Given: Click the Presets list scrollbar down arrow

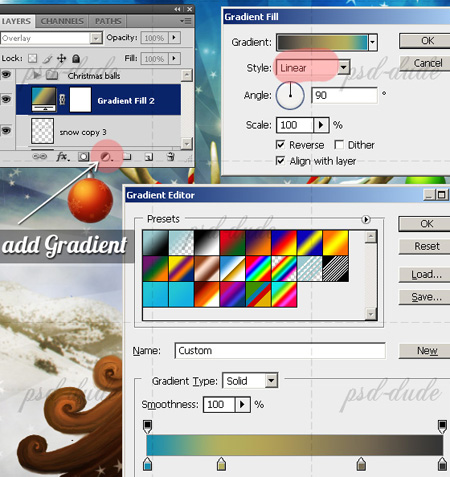Looking at the screenshot, I should click(371, 314).
